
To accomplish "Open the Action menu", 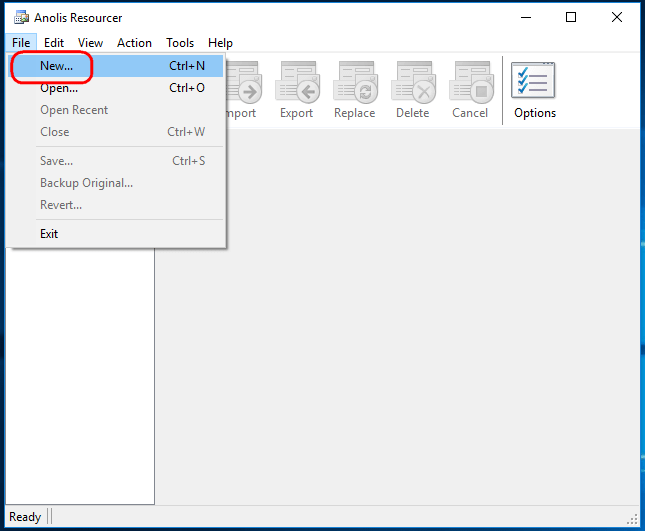I will click(x=134, y=43).
